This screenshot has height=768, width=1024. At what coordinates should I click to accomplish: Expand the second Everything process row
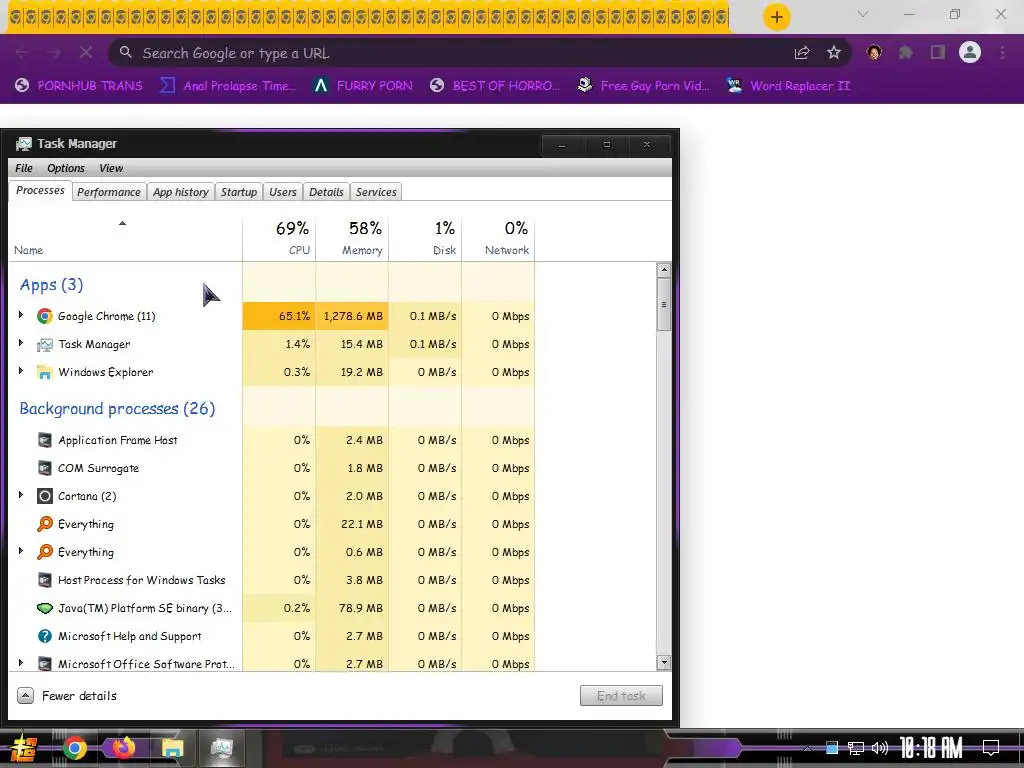pyautogui.click(x=21, y=551)
